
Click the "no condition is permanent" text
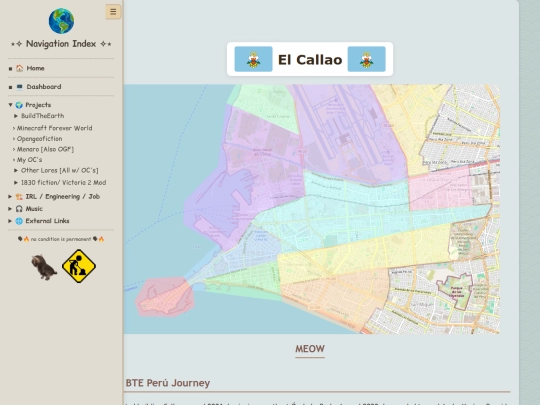click(61, 239)
